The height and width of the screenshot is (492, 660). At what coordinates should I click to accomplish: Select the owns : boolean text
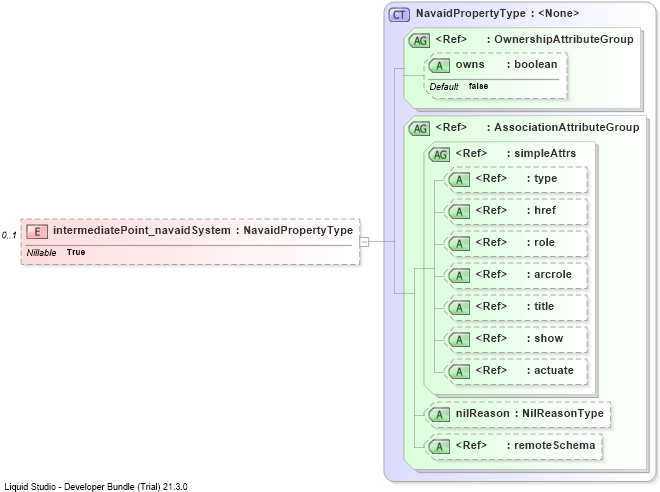[x=506, y=64]
